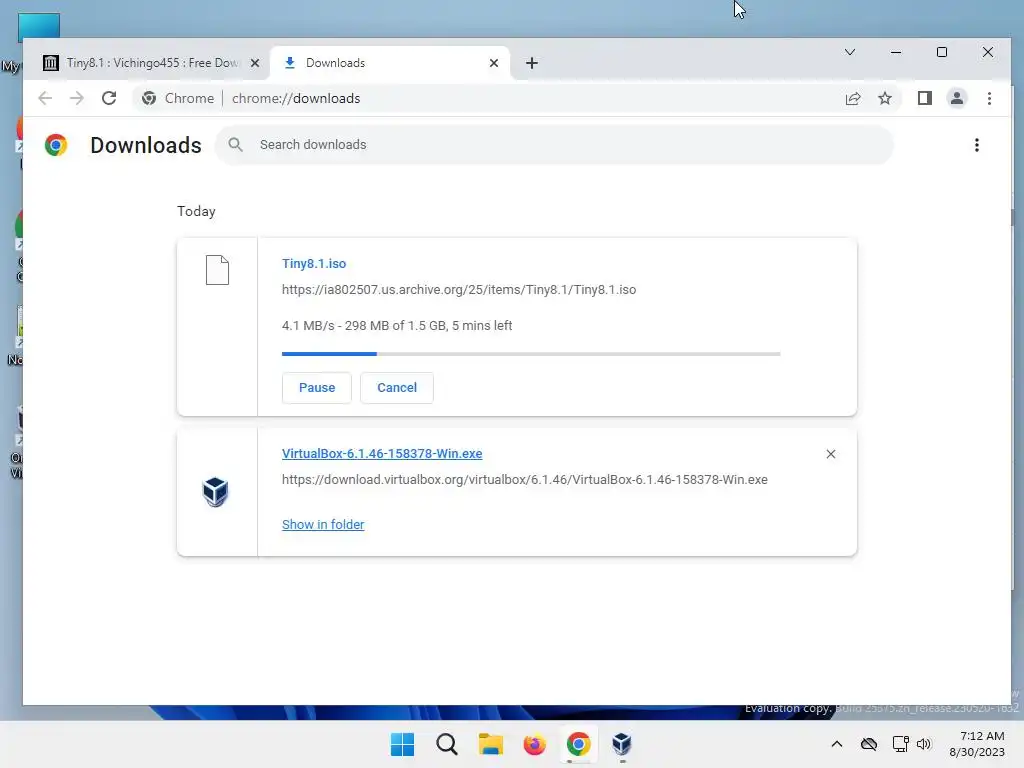The height and width of the screenshot is (768, 1024).
Task: Select the Downloads tab
Action: 390,63
